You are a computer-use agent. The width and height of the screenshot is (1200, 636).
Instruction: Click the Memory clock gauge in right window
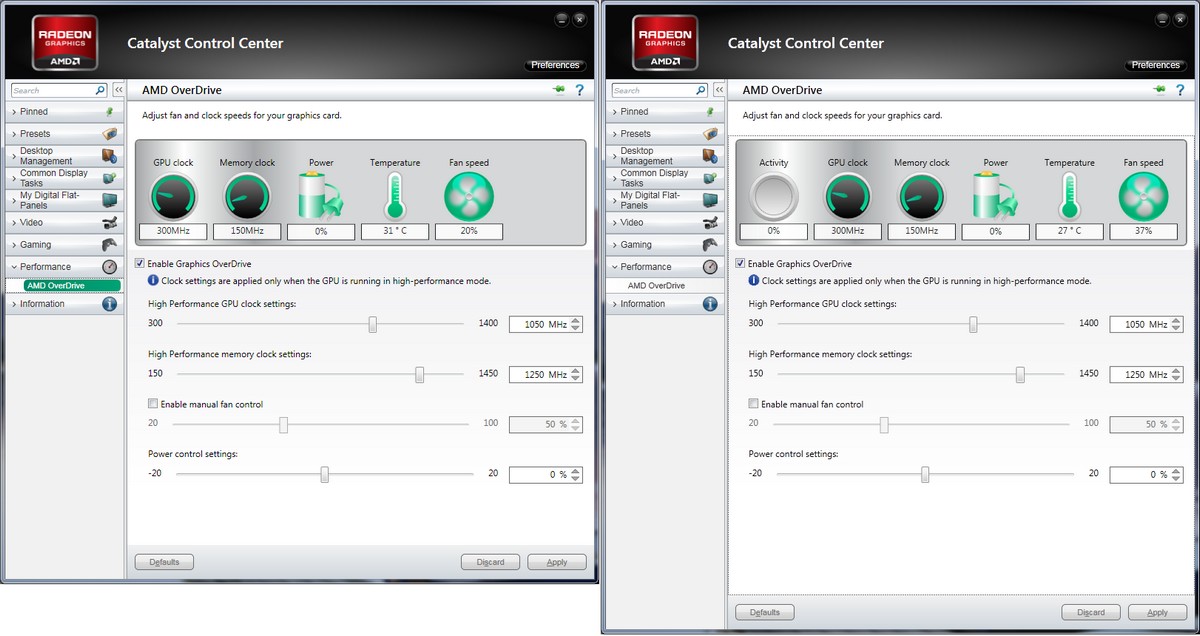click(922, 196)
